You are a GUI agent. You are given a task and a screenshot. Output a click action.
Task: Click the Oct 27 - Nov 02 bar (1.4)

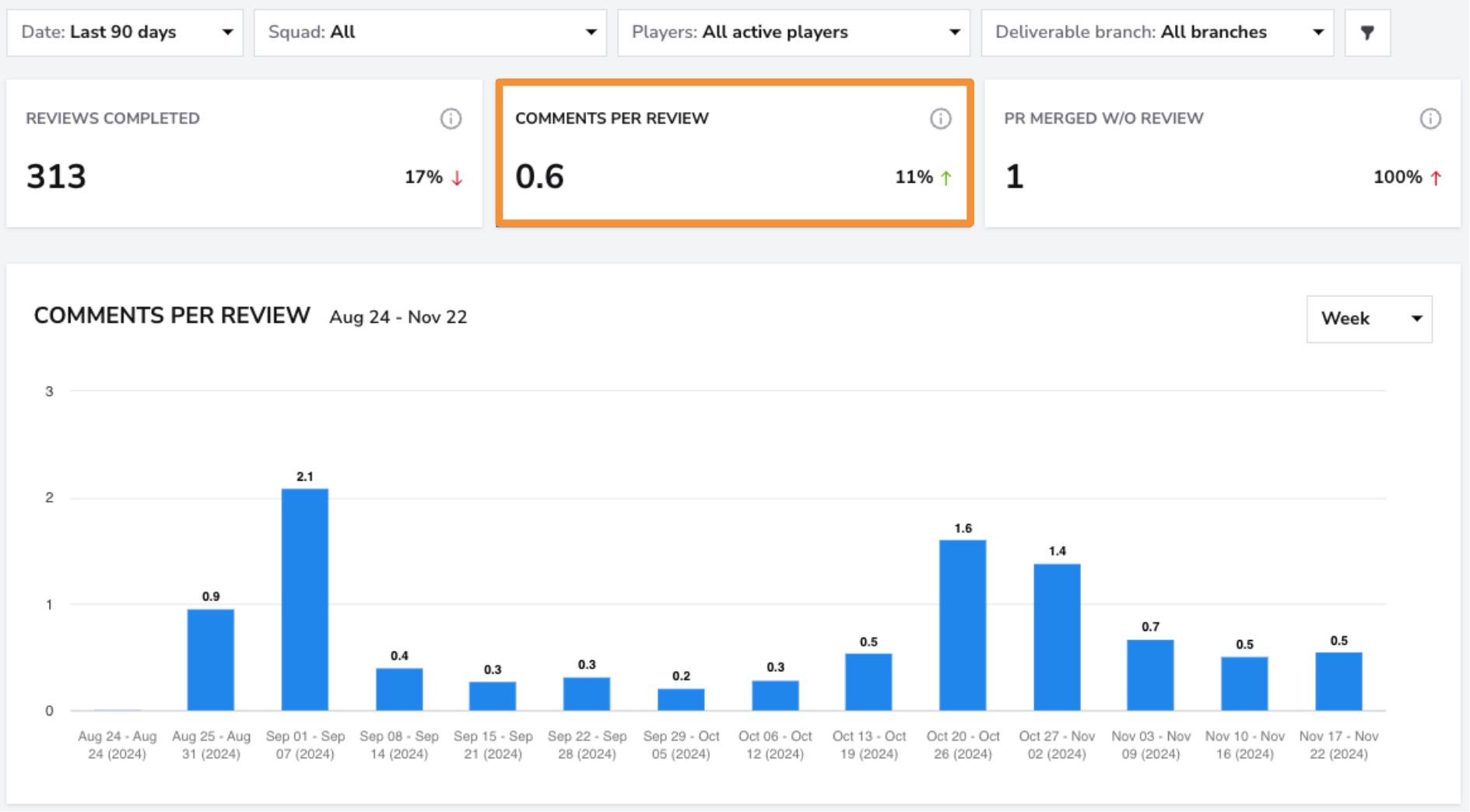tap(1057, 637)
